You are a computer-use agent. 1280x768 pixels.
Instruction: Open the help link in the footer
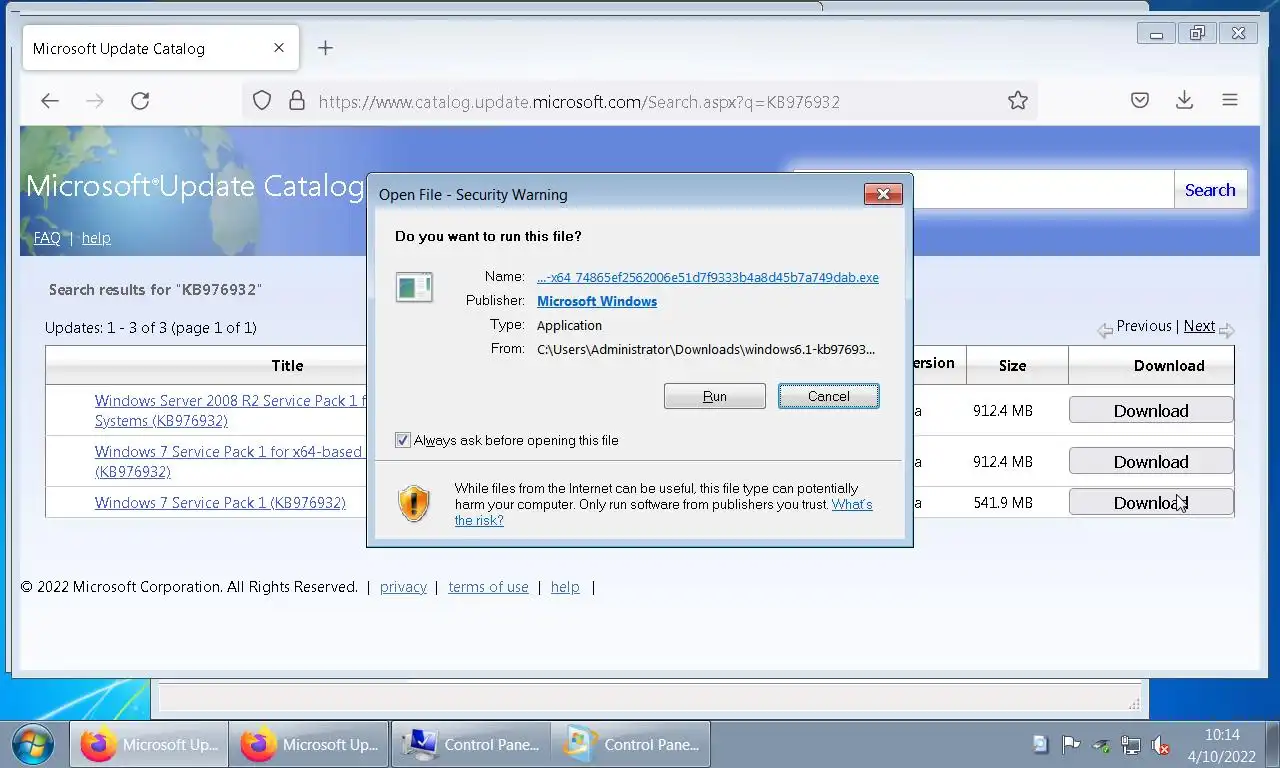(x=565, y=587)
